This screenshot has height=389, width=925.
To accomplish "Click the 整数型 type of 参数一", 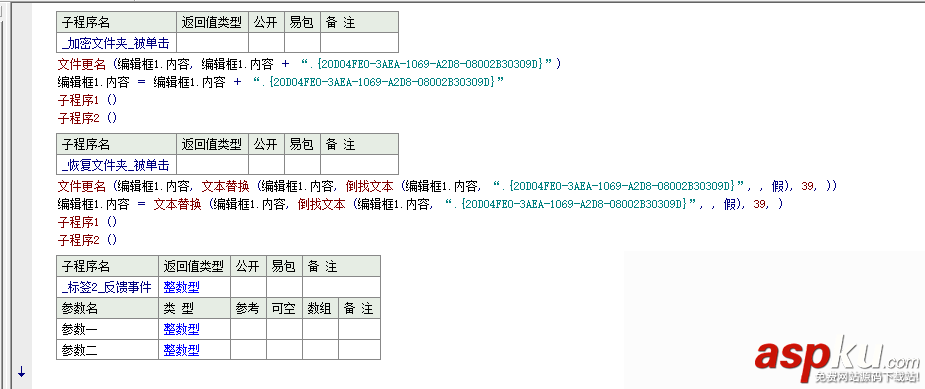I will click(182, 328).
